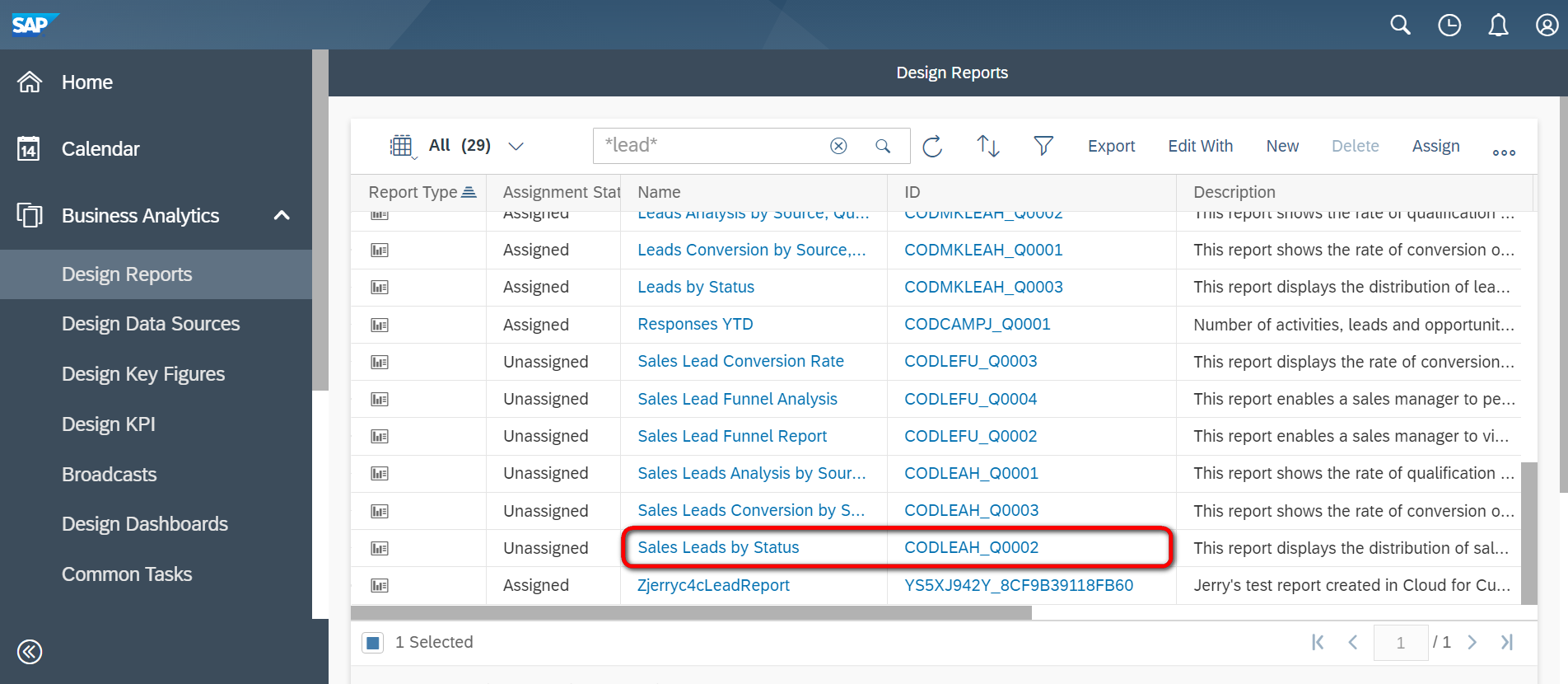Screen dimensions: 1568x684
Task: Clear the *lead* search text
Action: click(838, 146)
